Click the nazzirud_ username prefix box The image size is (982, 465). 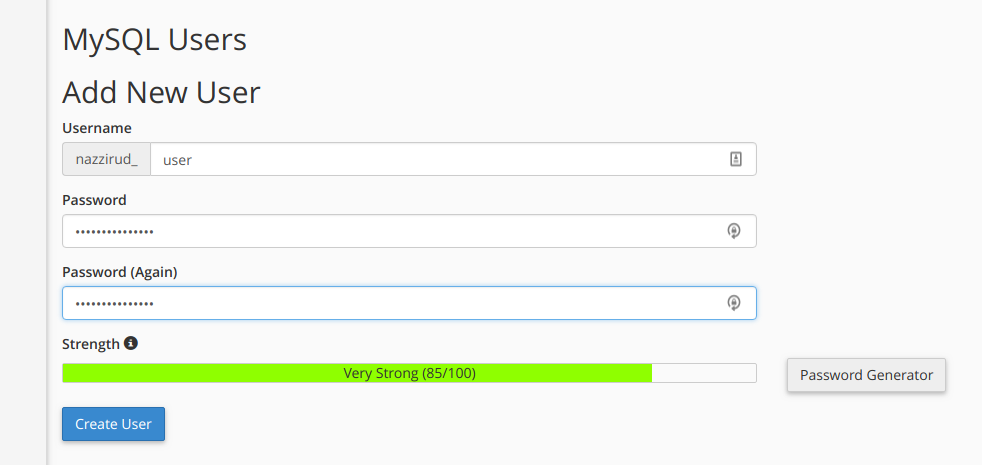click(106, 159)
